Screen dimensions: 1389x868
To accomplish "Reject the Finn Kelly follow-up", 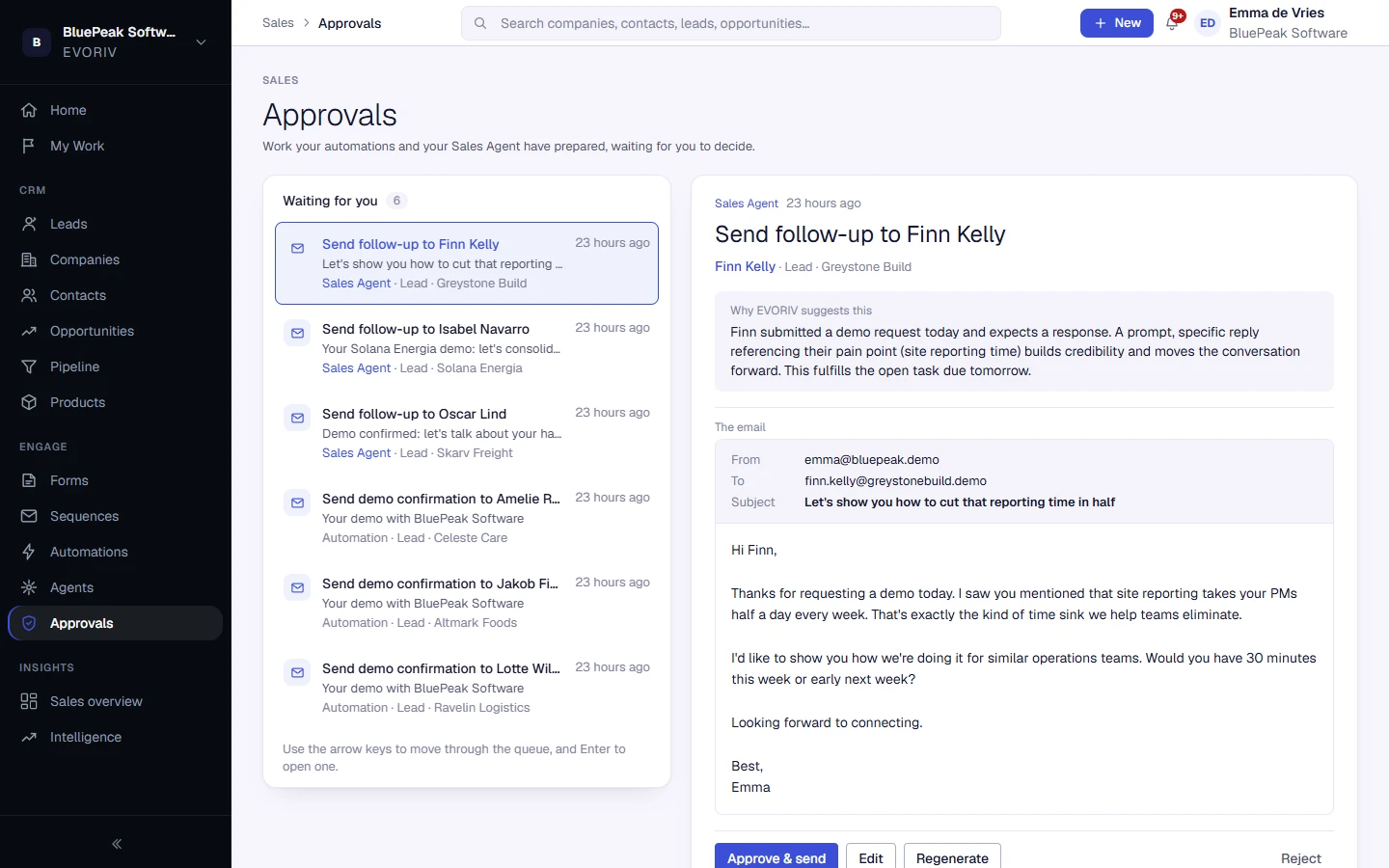I will tap(1301, 858).
